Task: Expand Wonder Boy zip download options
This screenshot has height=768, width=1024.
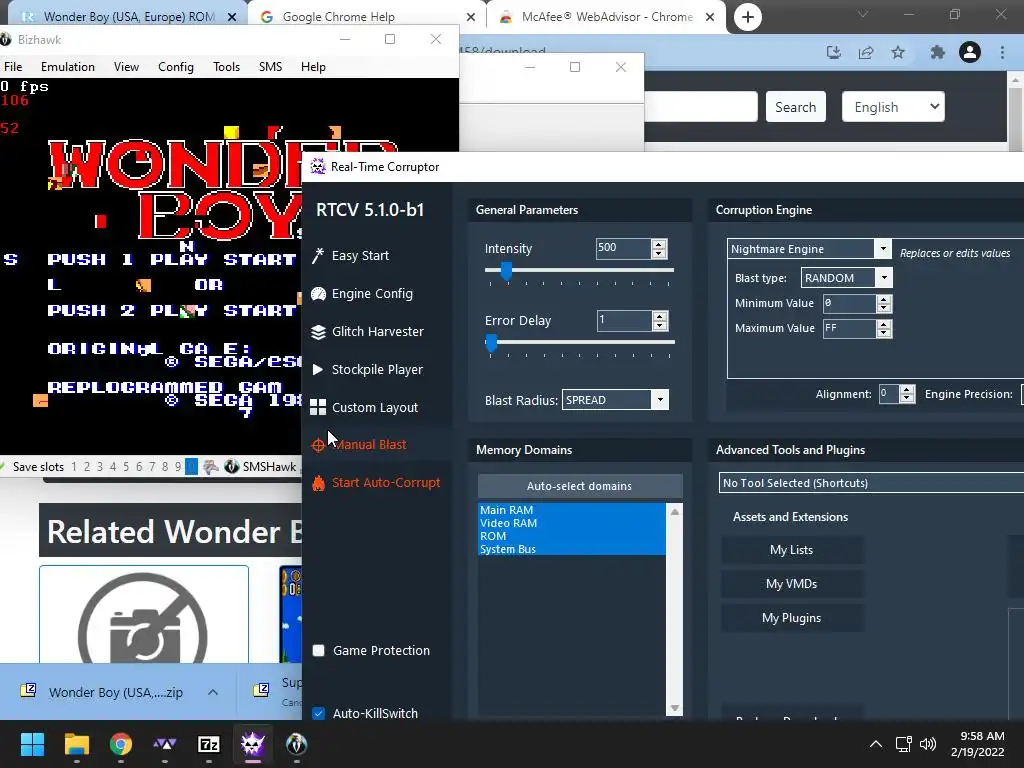Action: [x=213, y=692]
